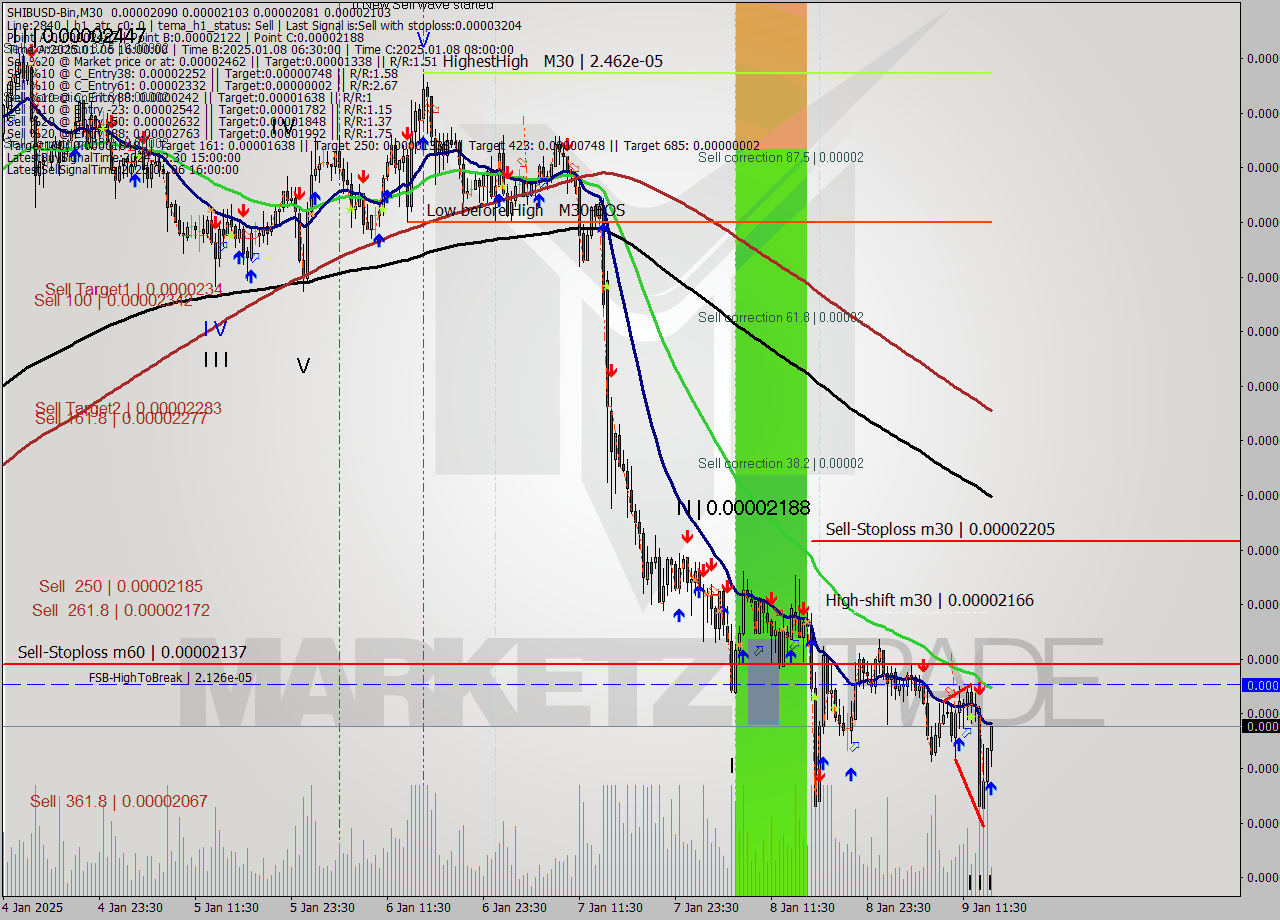Select the FSB-HighToBreak | 2.126e-05 label
The height and width of the screenshot is (920, 1280).
pyautogui.click(x=170, y=678)
